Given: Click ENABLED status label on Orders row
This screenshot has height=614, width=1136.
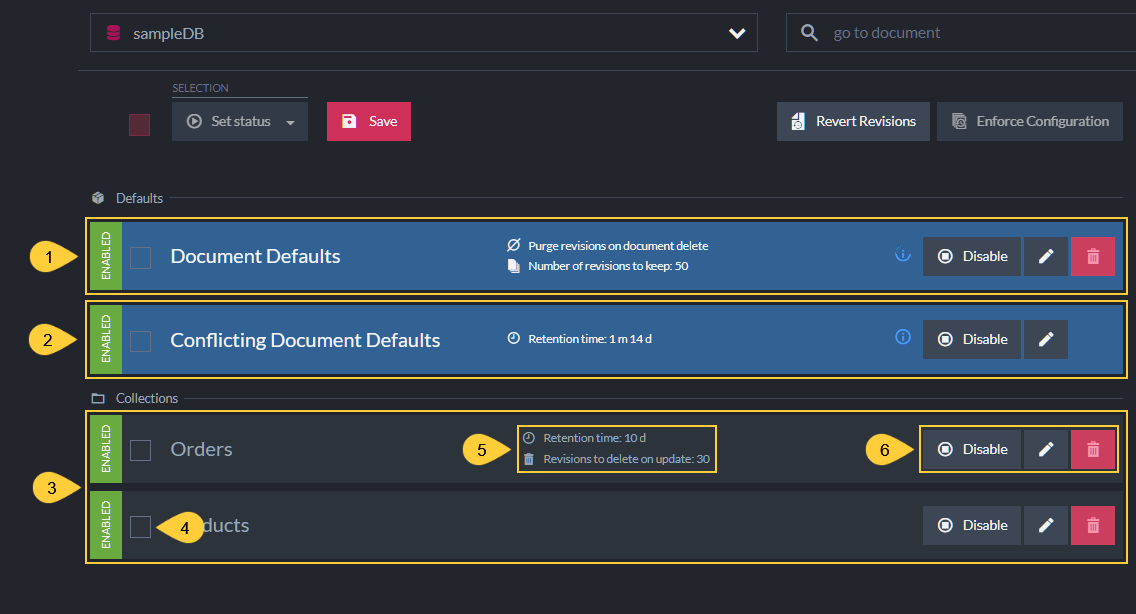Looking at the screenshot, I should point(106,449).
